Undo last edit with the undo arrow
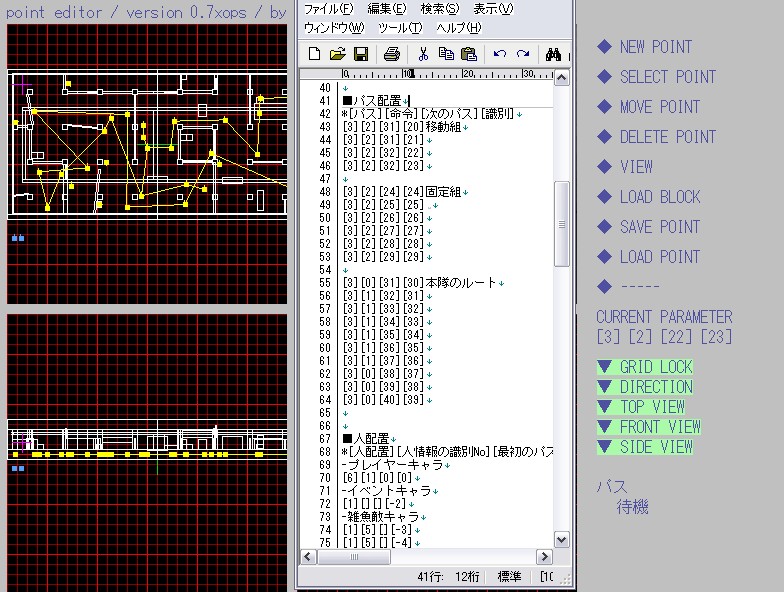 pyautogui.click(x=500, y=54)
